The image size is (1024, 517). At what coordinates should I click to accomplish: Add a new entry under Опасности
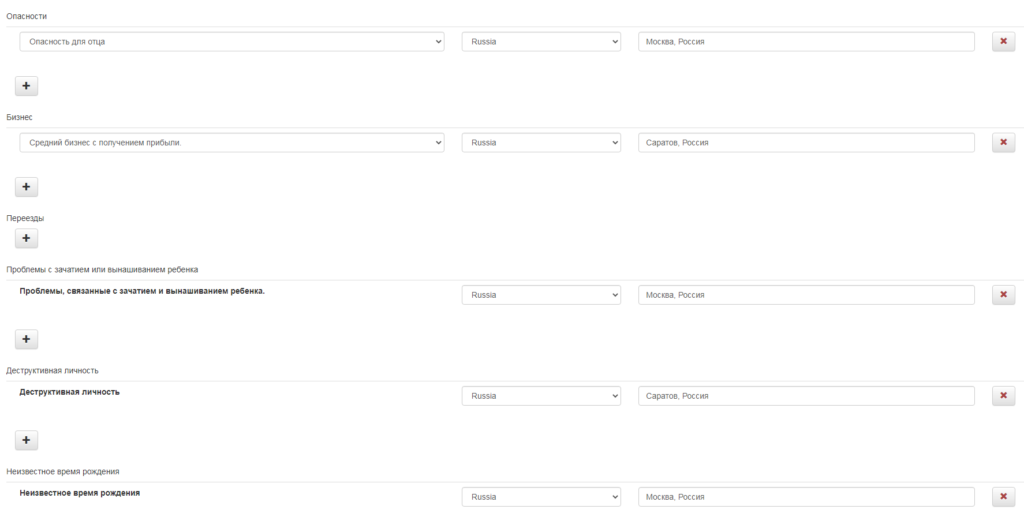click(x=27, y=86)
